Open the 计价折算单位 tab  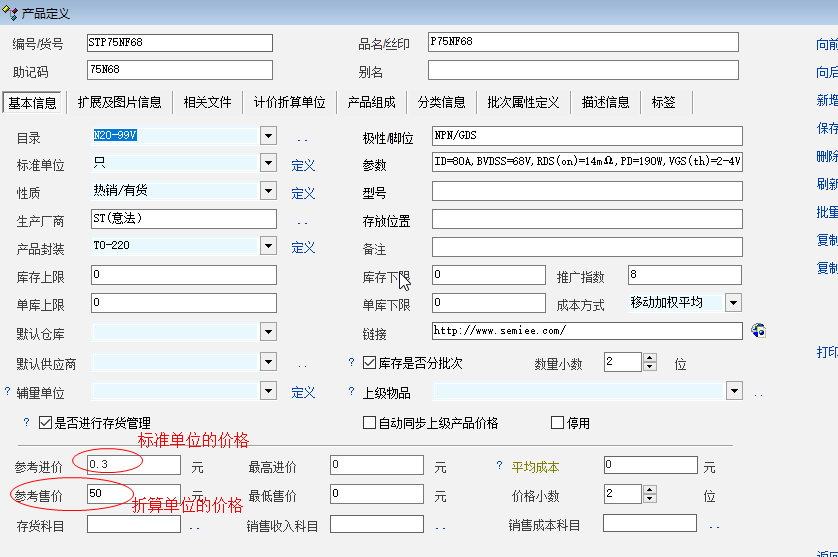coord(289,102)
